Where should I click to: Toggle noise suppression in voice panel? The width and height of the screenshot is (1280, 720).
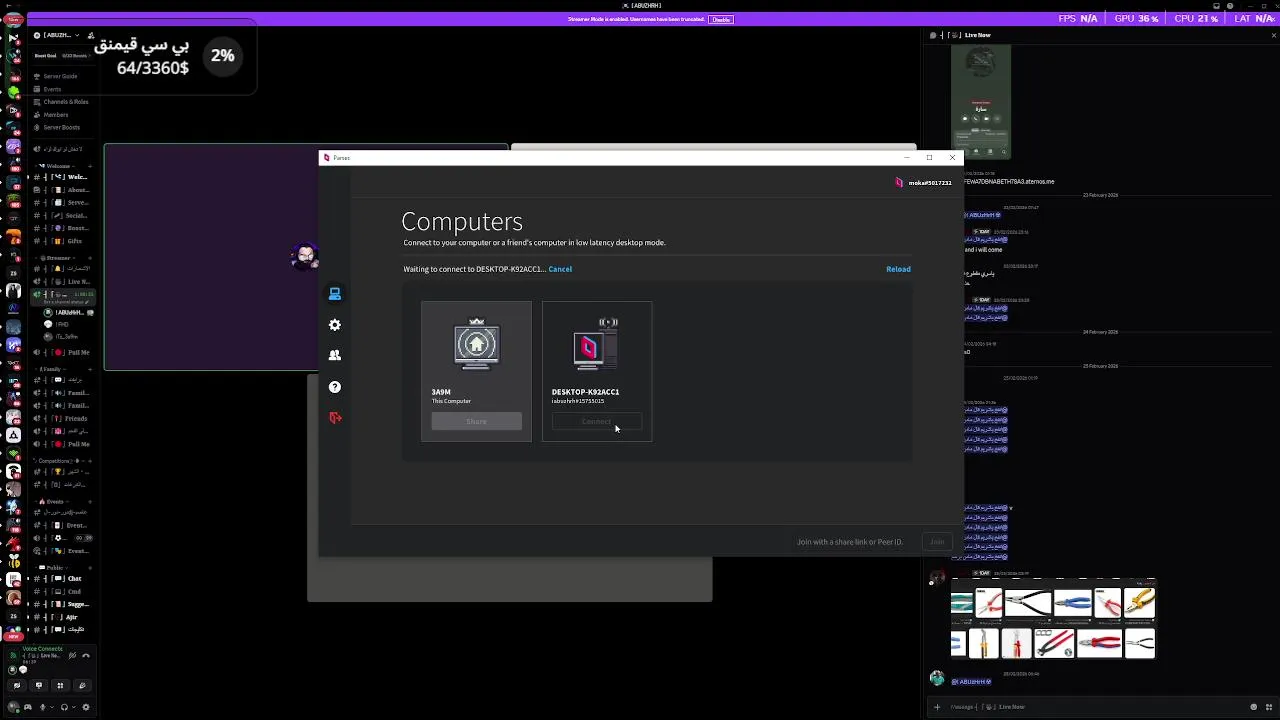pos(73,656)
